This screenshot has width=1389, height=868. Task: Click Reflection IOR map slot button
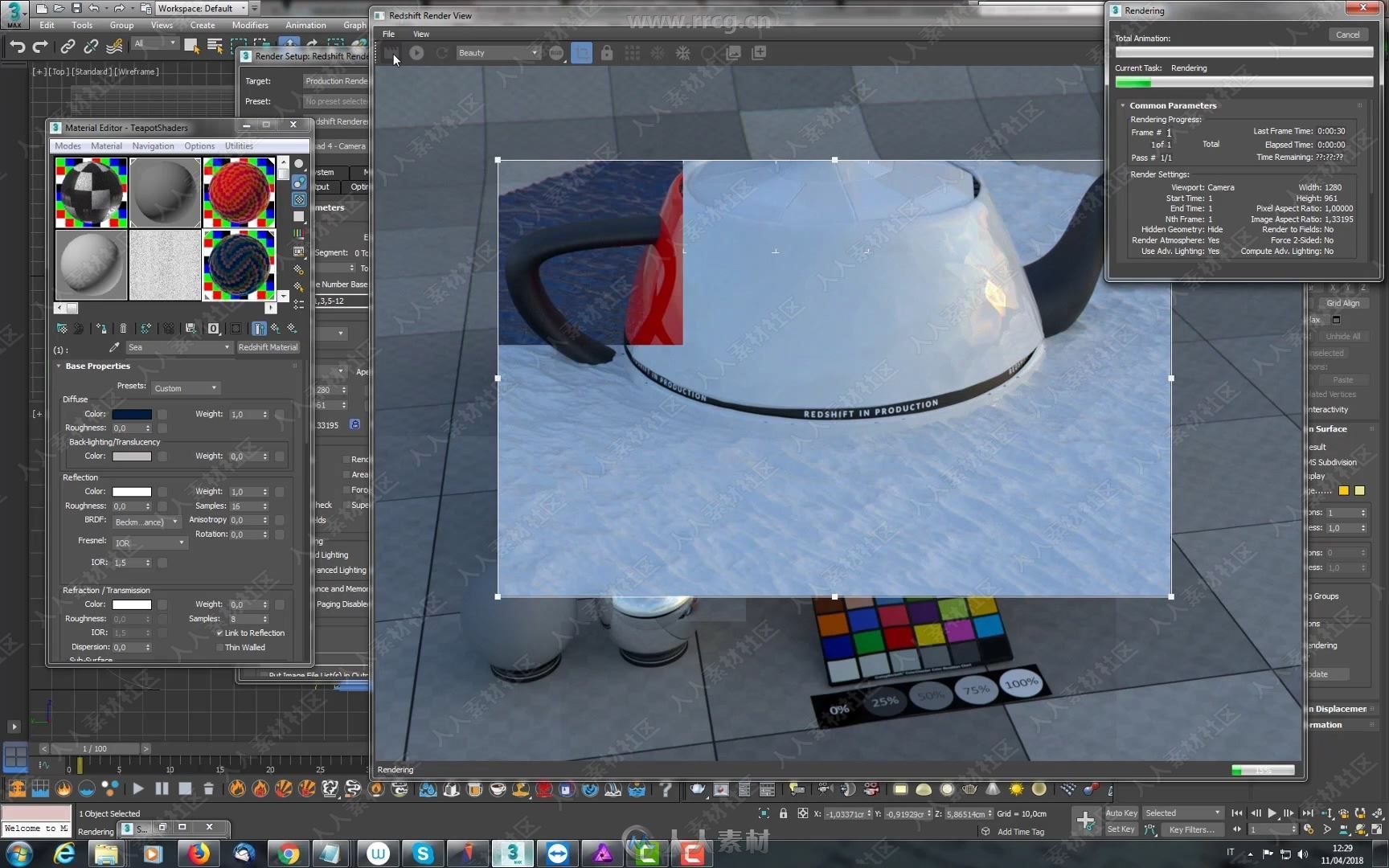162,563
